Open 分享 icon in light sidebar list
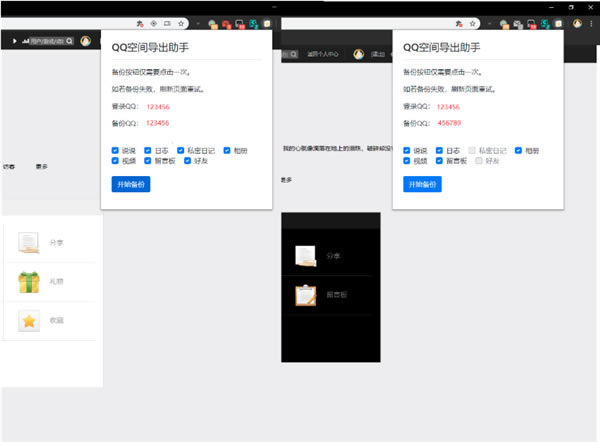This screenshot has width=600, height=442. [x=29, y=243]
